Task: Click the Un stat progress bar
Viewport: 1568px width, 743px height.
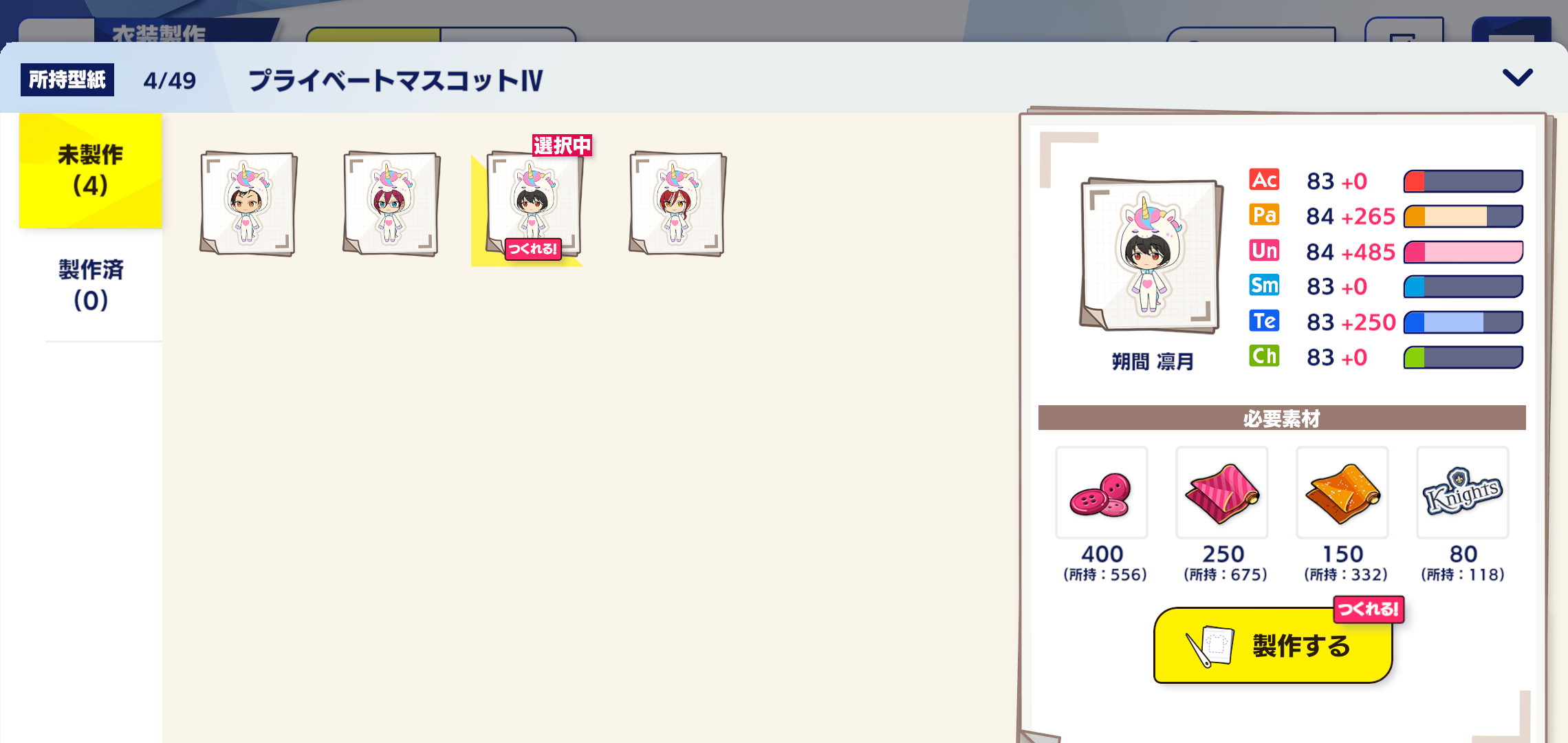Action: click(1463, 252)
